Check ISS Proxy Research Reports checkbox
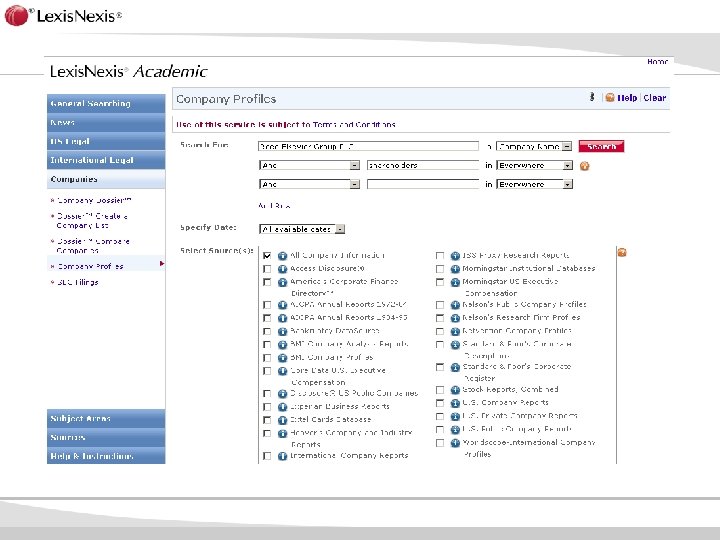Image resolution: width=720 pixels, height=540 pixels. click(x=440, y=256)
